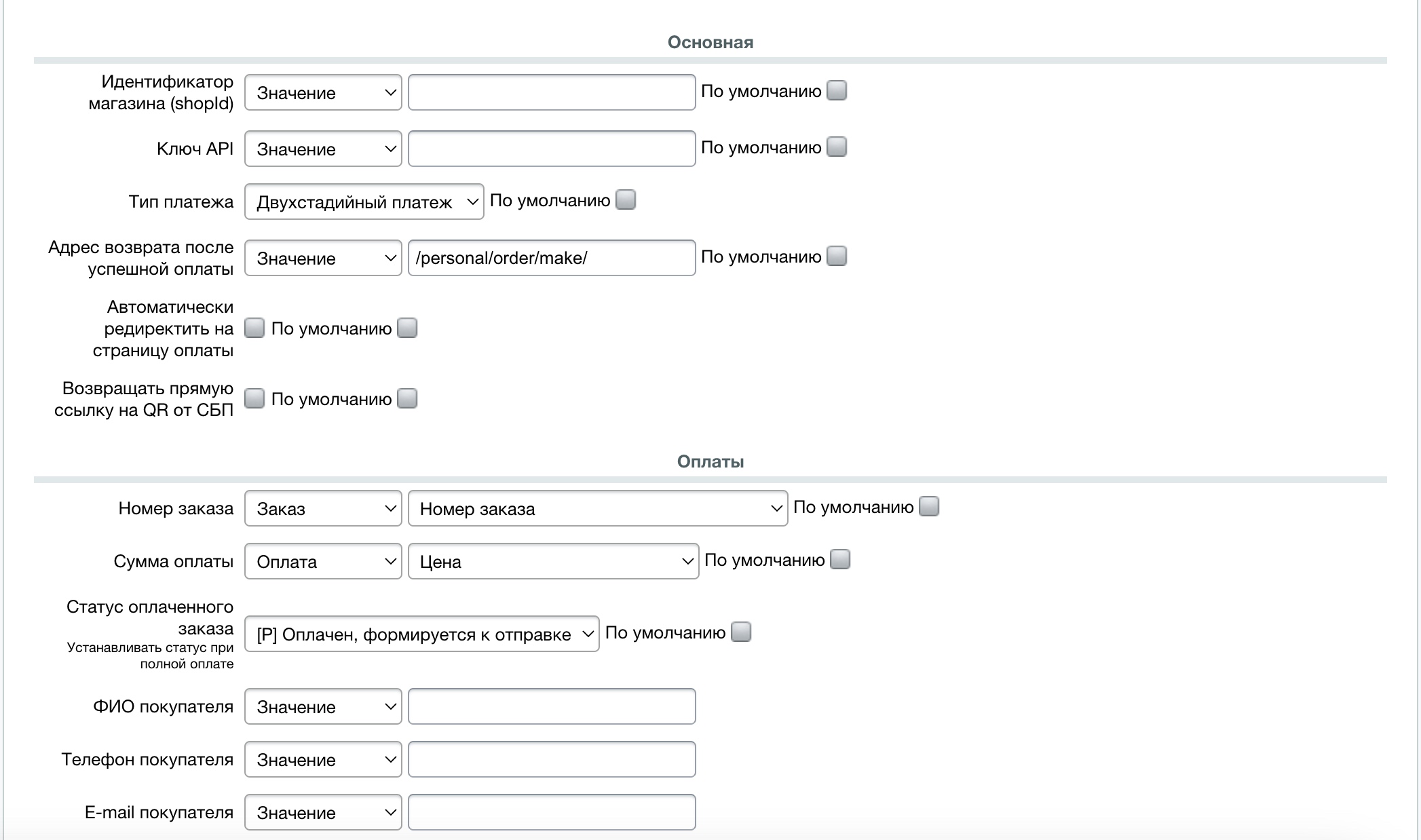
Task: Open the Цена dropdown
Action: [x=553, y=561]
